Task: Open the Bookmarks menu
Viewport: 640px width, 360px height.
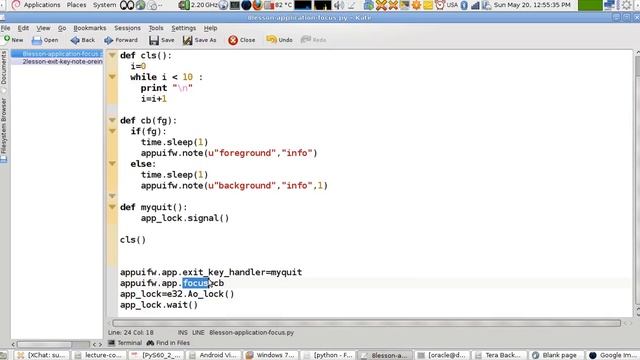Action: coord(90,28)
